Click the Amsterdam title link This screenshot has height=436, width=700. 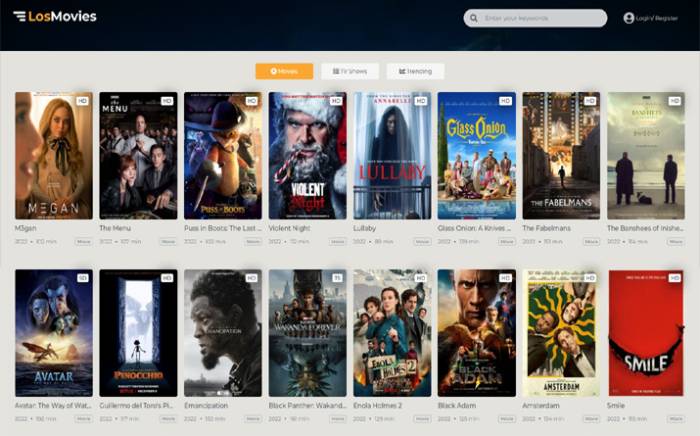(x=541, y=406)
